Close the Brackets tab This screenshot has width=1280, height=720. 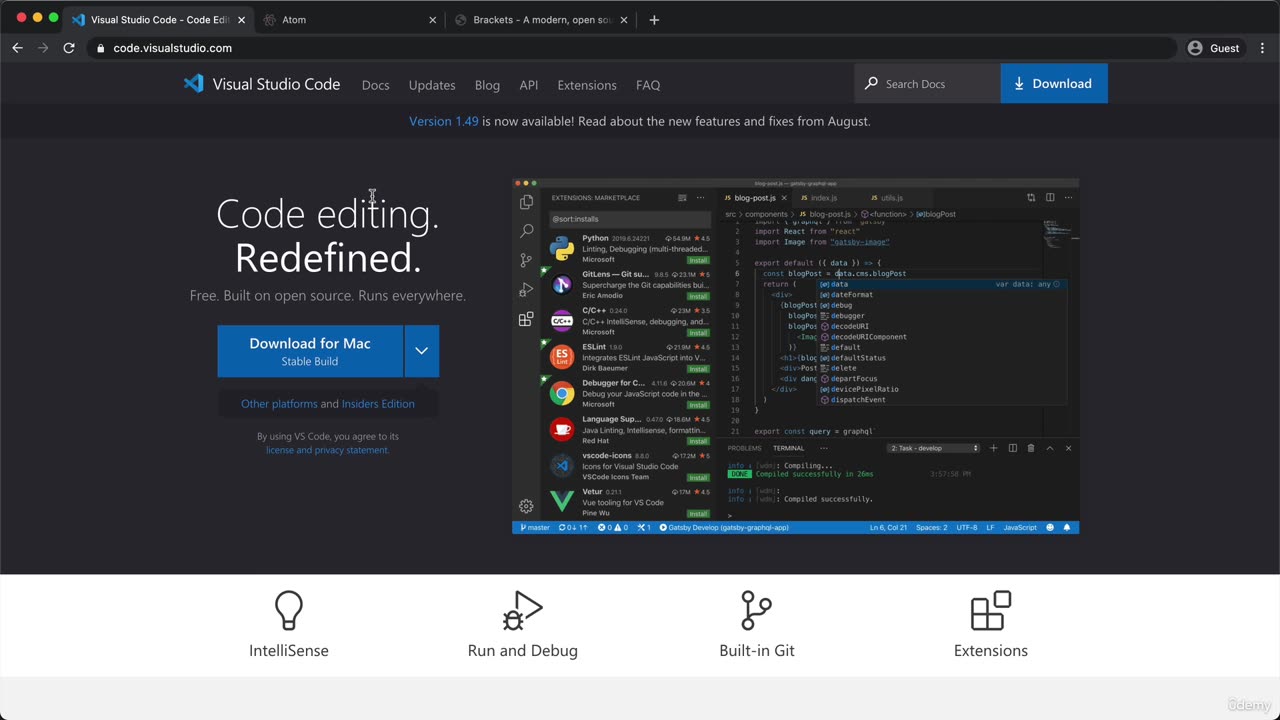click(624, 20)
